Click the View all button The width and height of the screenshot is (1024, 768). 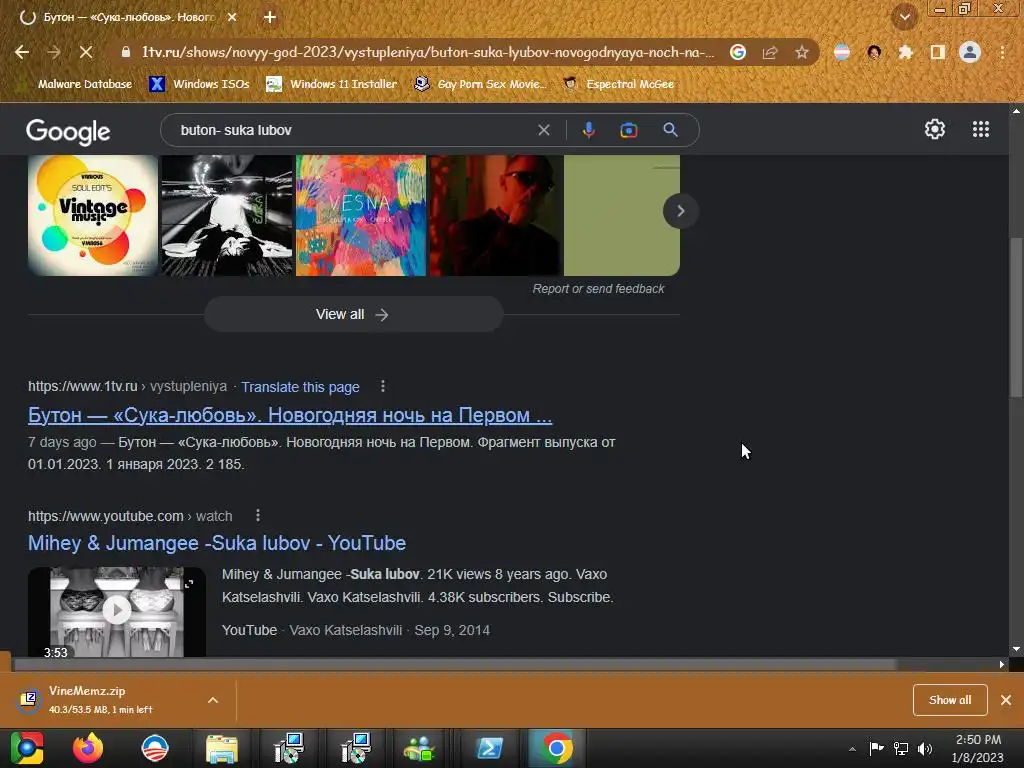pos(353,314)
